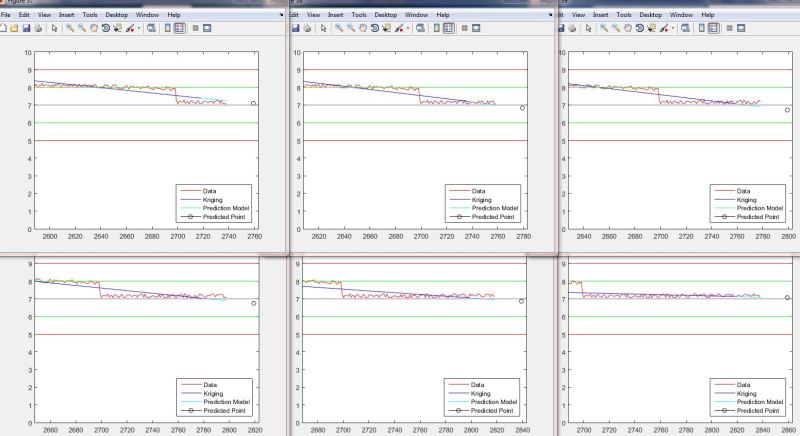Click Predicted Point marker in top-left plot

(253, 104)
